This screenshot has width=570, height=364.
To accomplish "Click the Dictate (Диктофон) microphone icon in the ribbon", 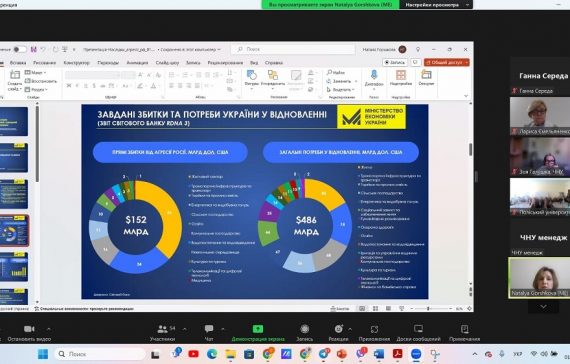I will (x=374, y=75).
